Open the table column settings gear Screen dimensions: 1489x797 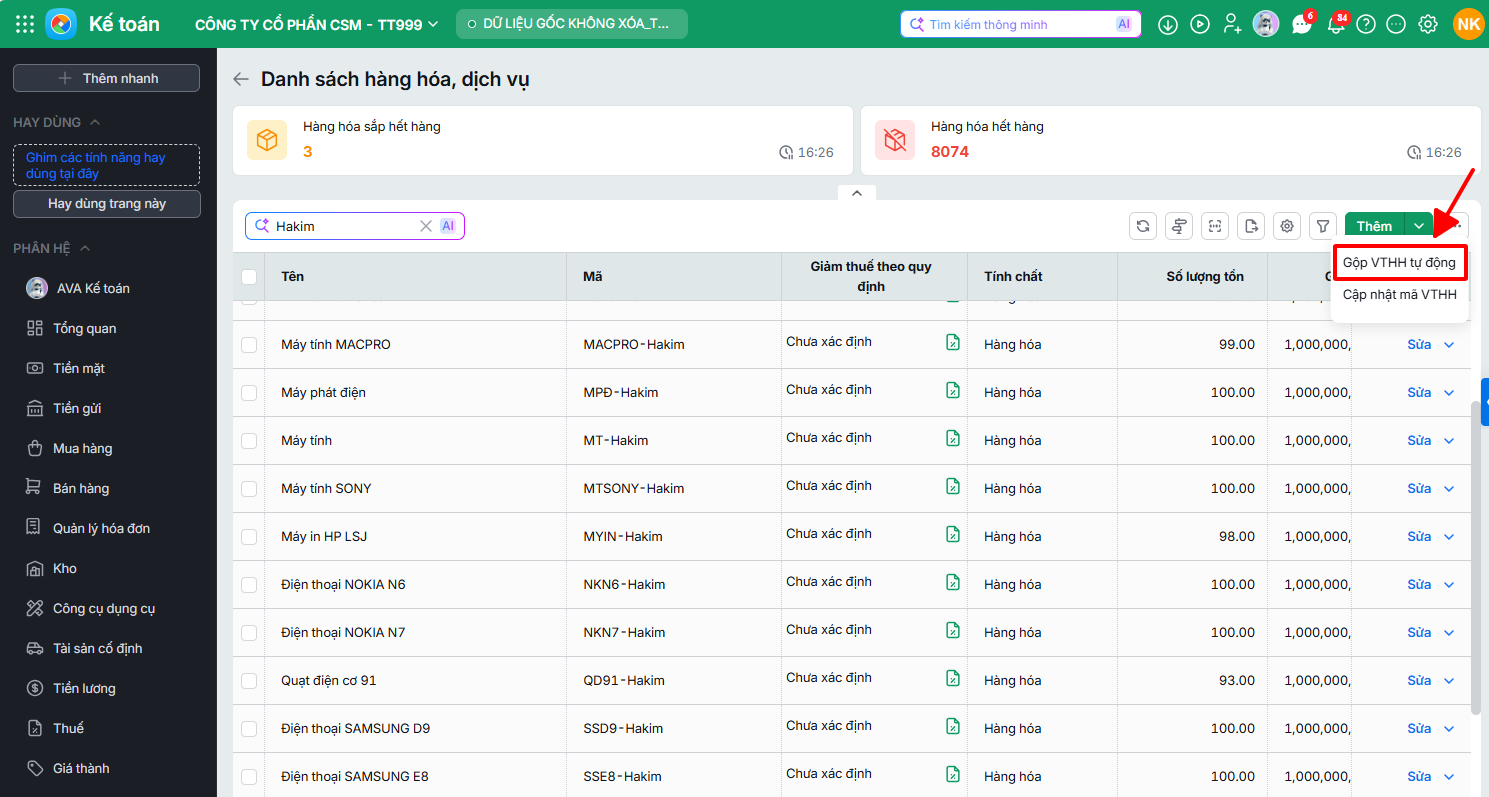click(x=1287, y=226)
